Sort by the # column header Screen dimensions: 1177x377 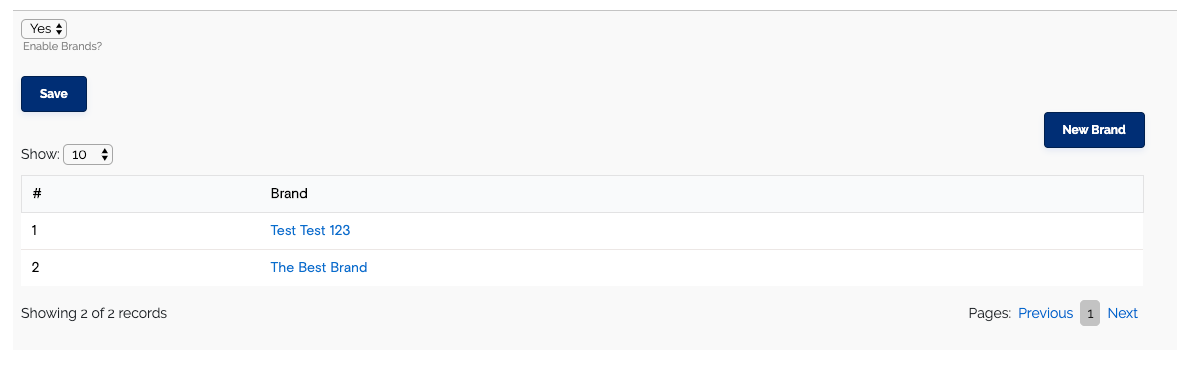[x=37, y=194]
